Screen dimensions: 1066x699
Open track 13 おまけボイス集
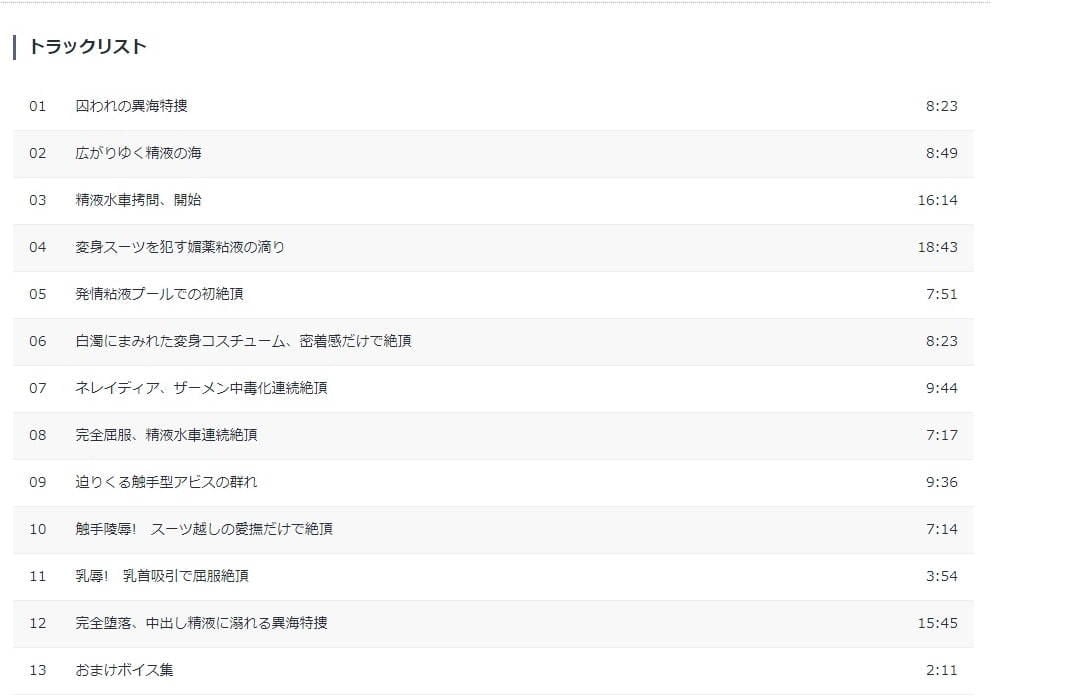click(124, 670)
